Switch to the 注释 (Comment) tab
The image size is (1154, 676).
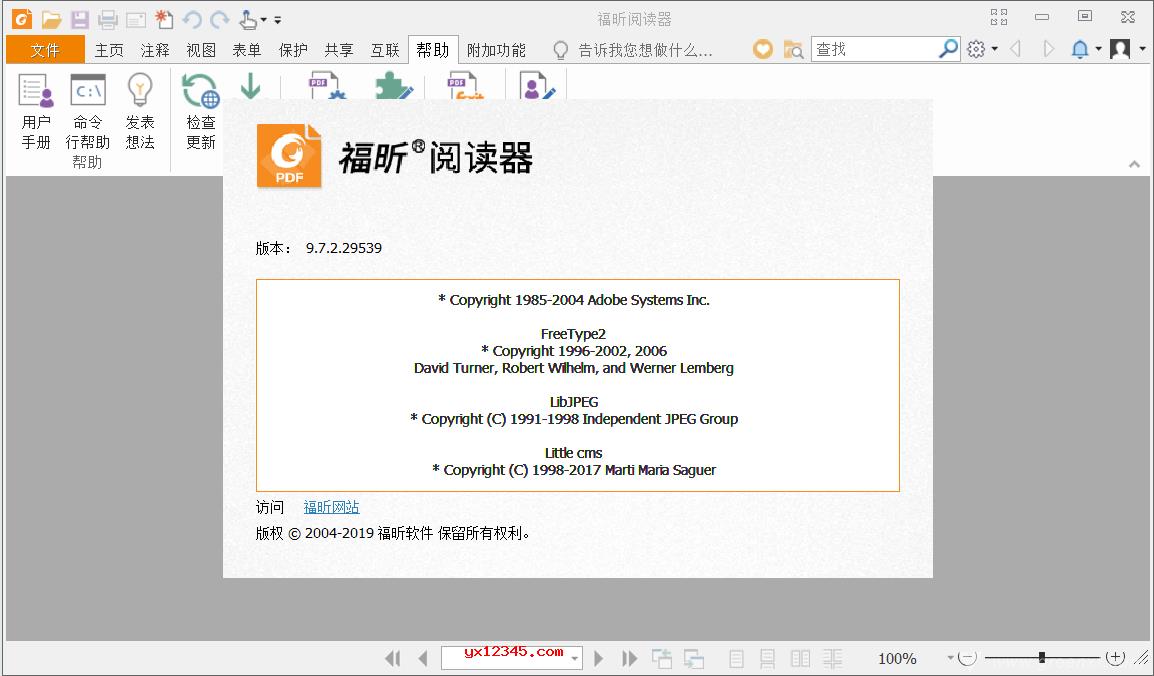[155, 50]
